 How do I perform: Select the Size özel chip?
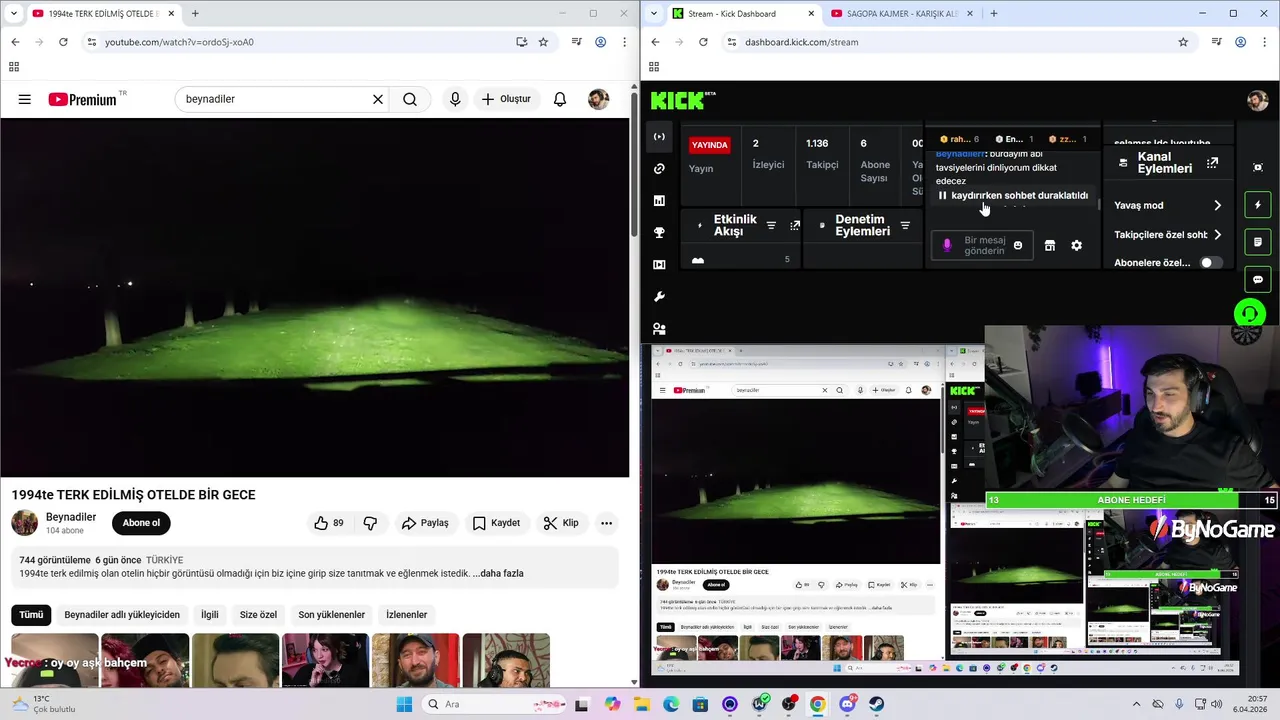[258, 615]
